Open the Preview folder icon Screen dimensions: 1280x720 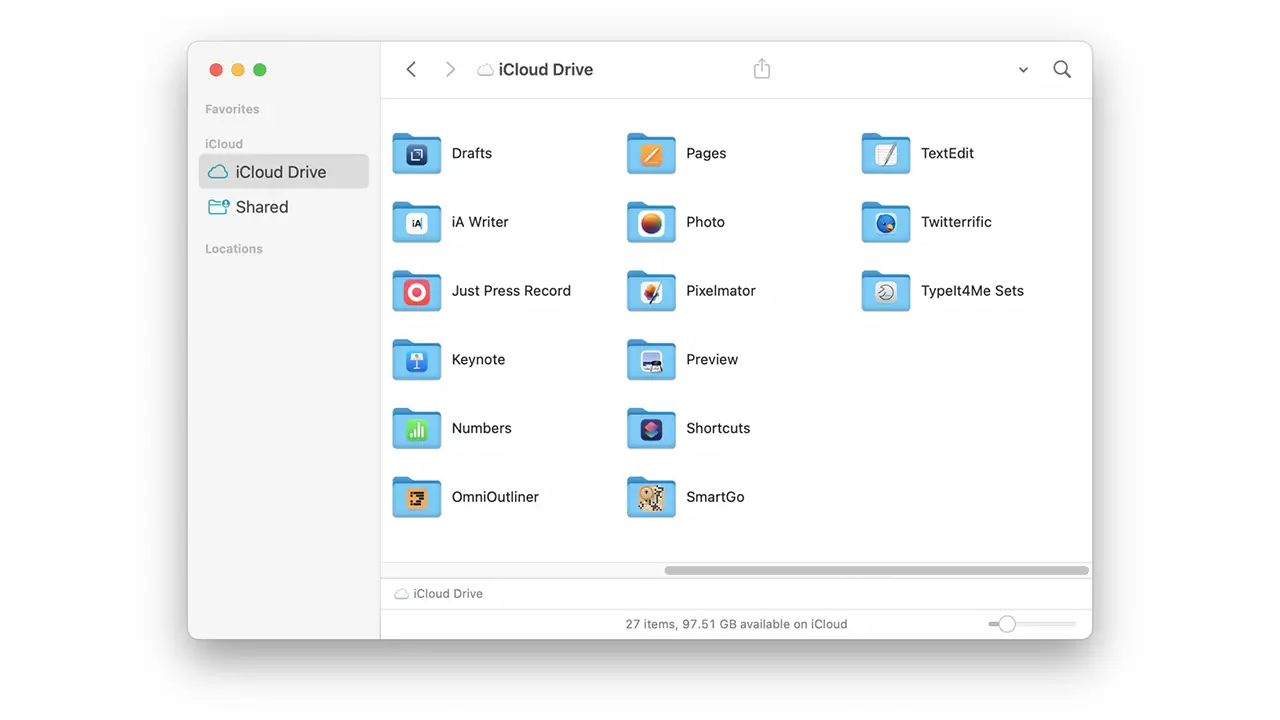tap(651, 360)
